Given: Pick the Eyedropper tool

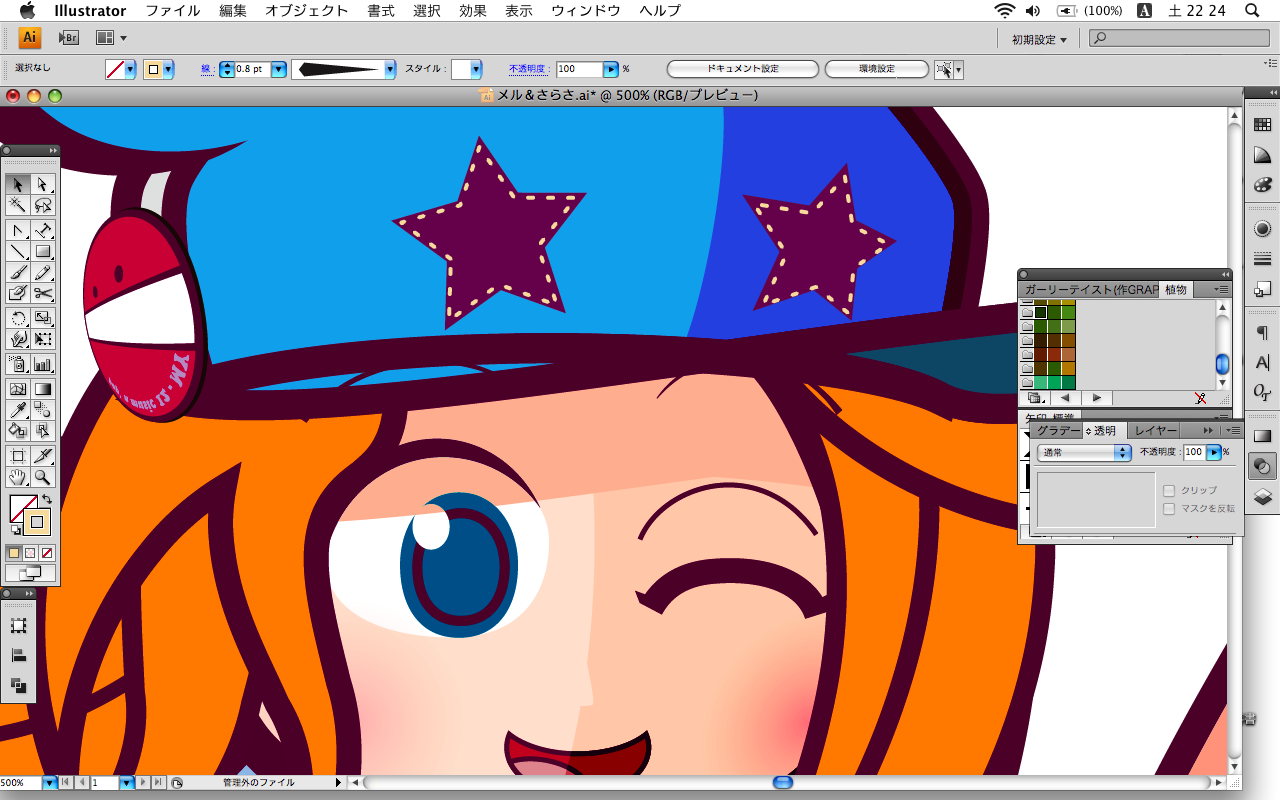Looking at the screenshot, I should (x=17, y=410).
